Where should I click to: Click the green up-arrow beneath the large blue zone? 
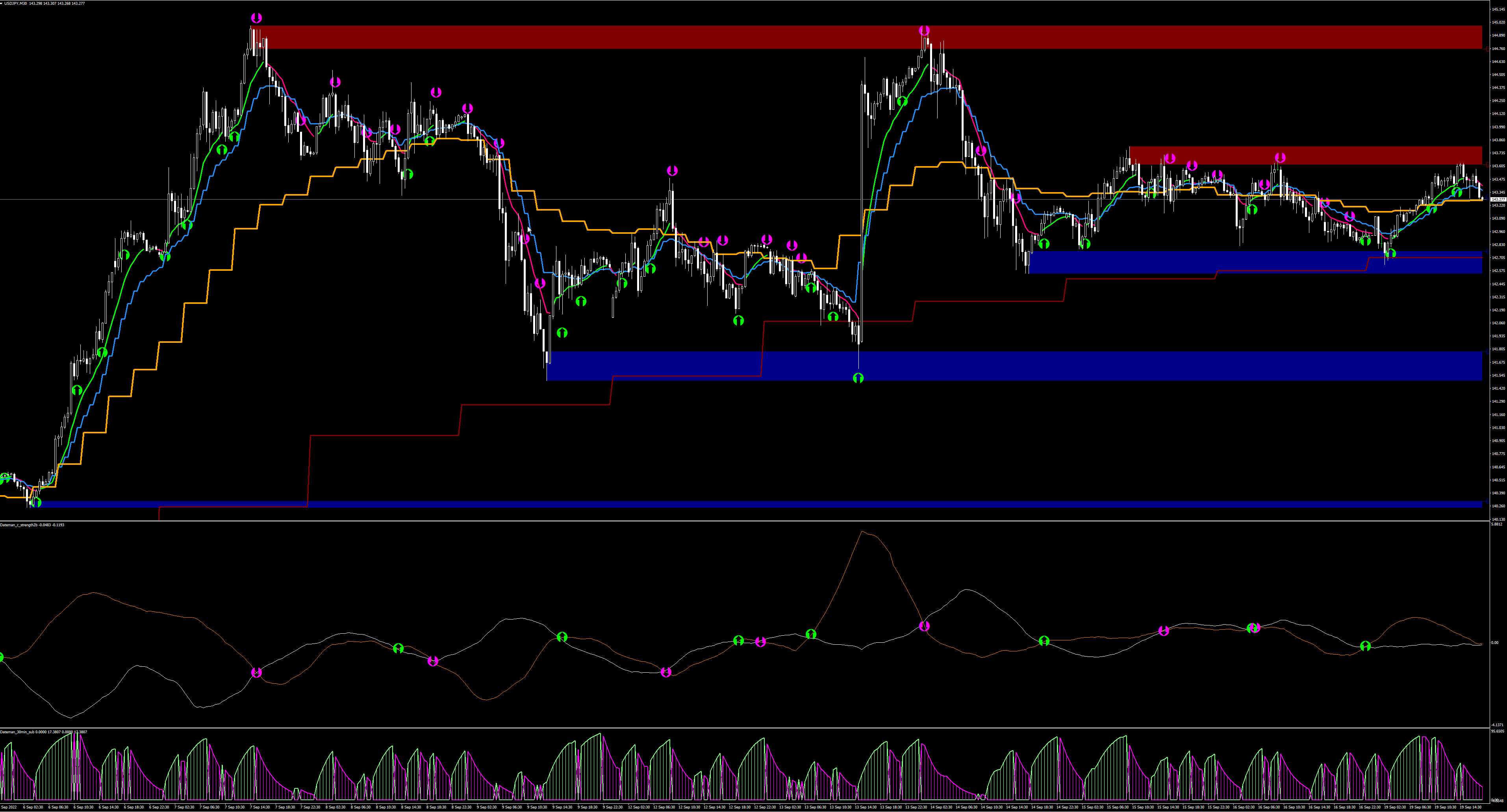[x=858, y=378]
